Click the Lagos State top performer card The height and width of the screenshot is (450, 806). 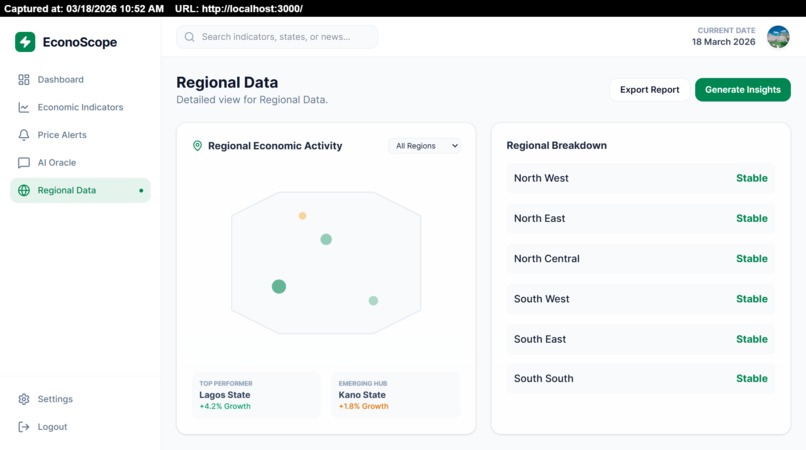[x=257, y=395]
